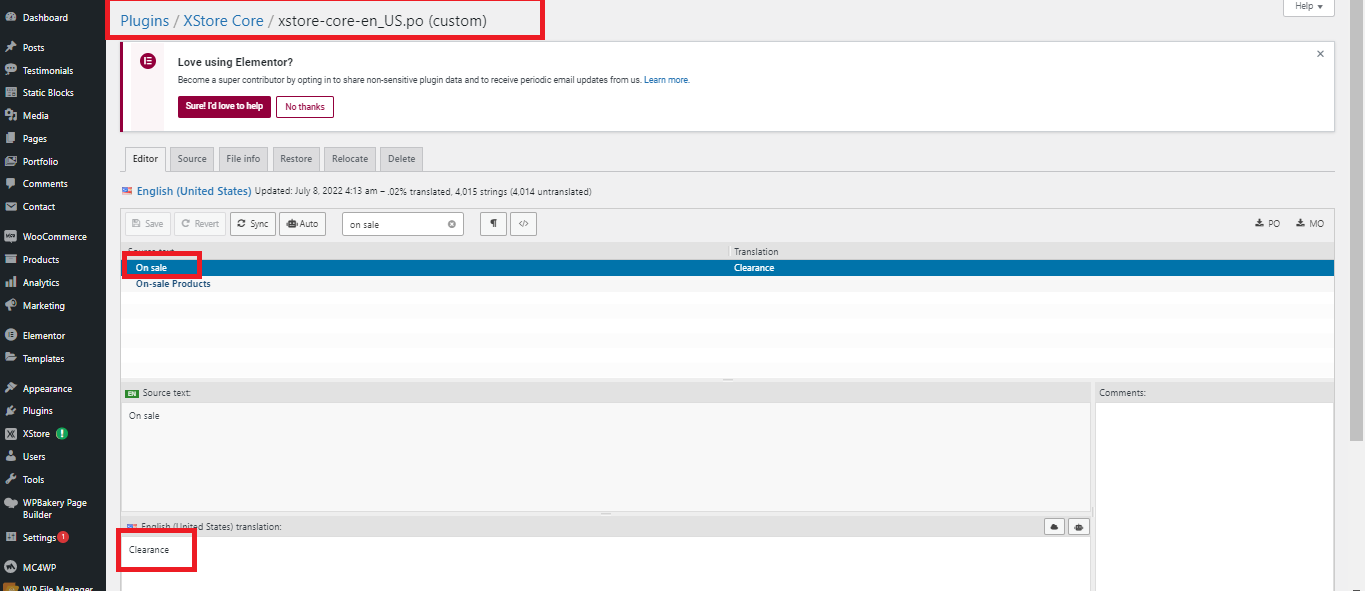Click the Save toolbar button
The image size is (1365, 591).
[147, 224]
